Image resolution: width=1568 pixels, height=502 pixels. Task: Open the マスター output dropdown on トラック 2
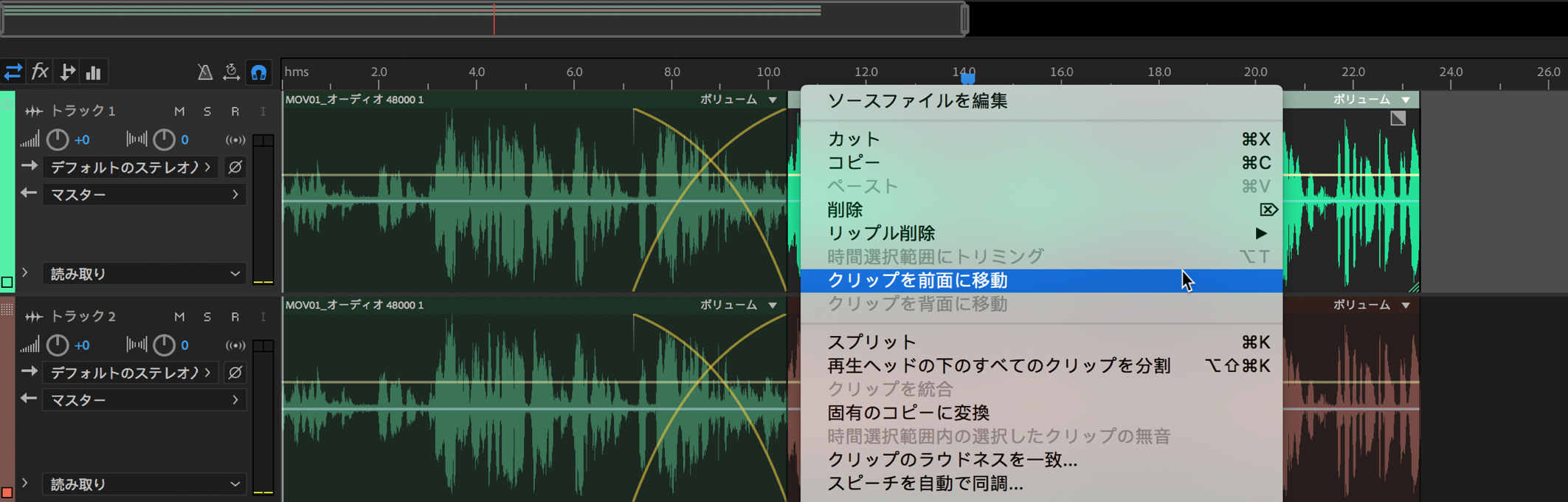(x=144, y=400)
